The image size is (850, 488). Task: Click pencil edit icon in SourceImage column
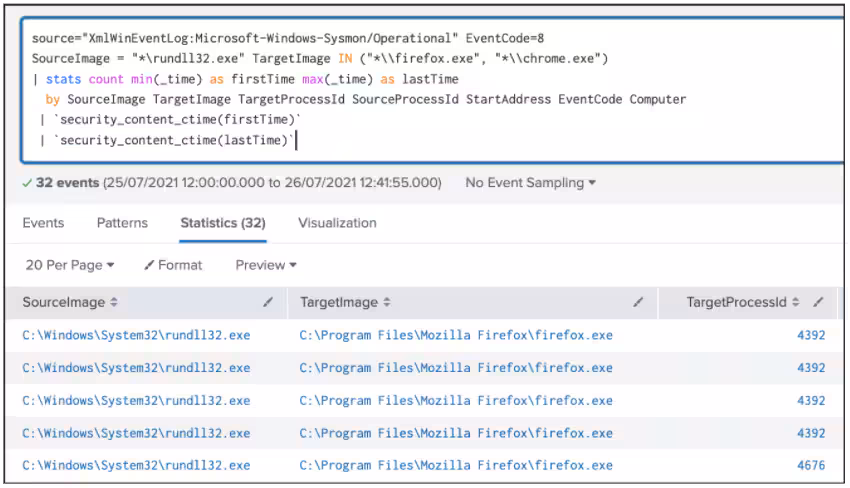(x=268, y=302)
